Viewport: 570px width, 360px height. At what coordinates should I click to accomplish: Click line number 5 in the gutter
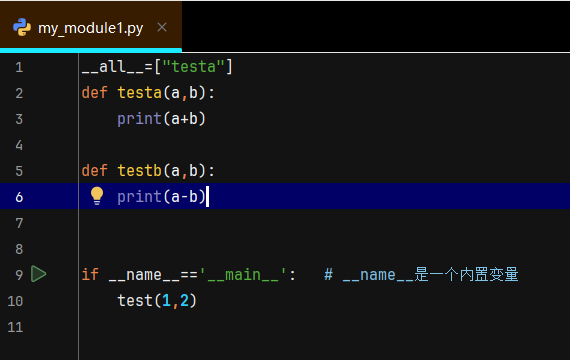click(19, 171)
